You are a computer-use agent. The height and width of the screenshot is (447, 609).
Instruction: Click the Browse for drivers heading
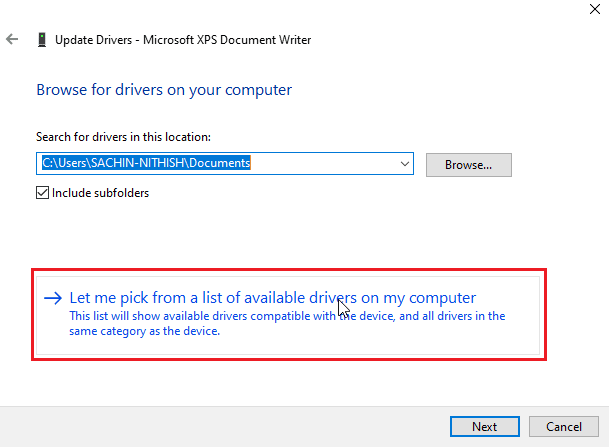tap(164, 90)
